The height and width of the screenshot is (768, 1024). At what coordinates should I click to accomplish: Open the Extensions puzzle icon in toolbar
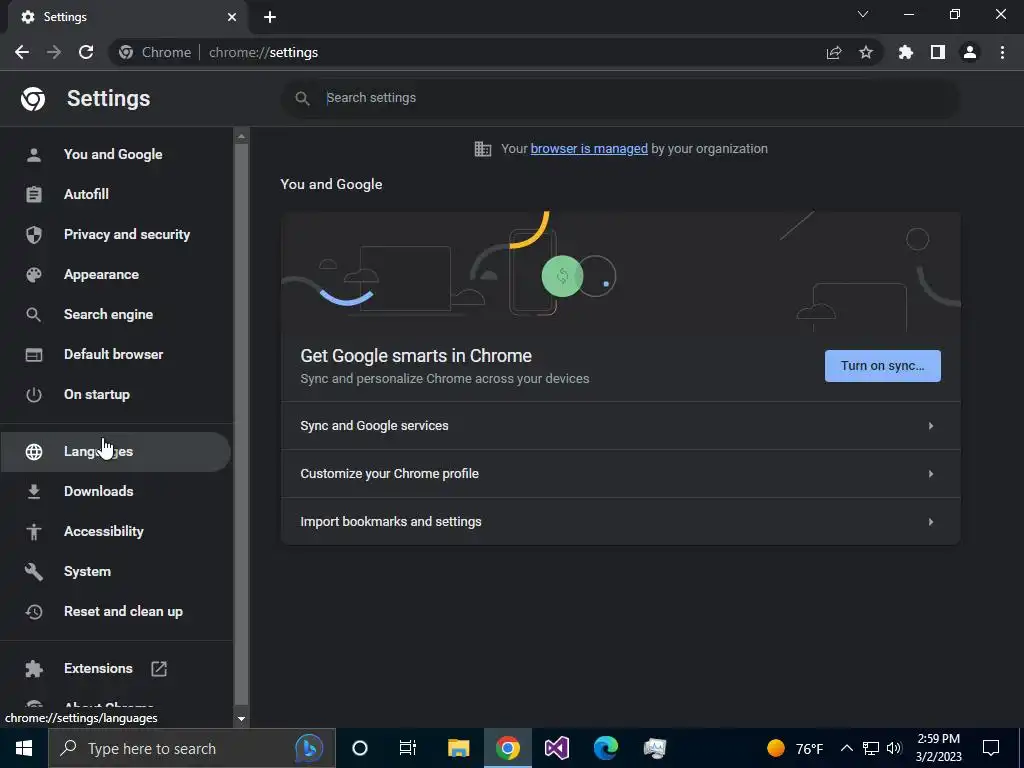click(906, 52)
